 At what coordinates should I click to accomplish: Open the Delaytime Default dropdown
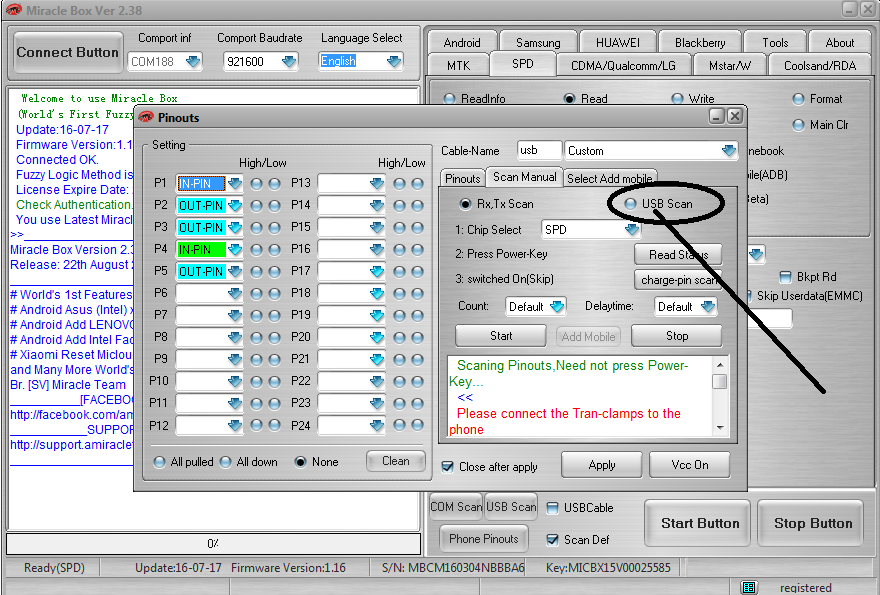pyautogui.click(x=708, y=306)
